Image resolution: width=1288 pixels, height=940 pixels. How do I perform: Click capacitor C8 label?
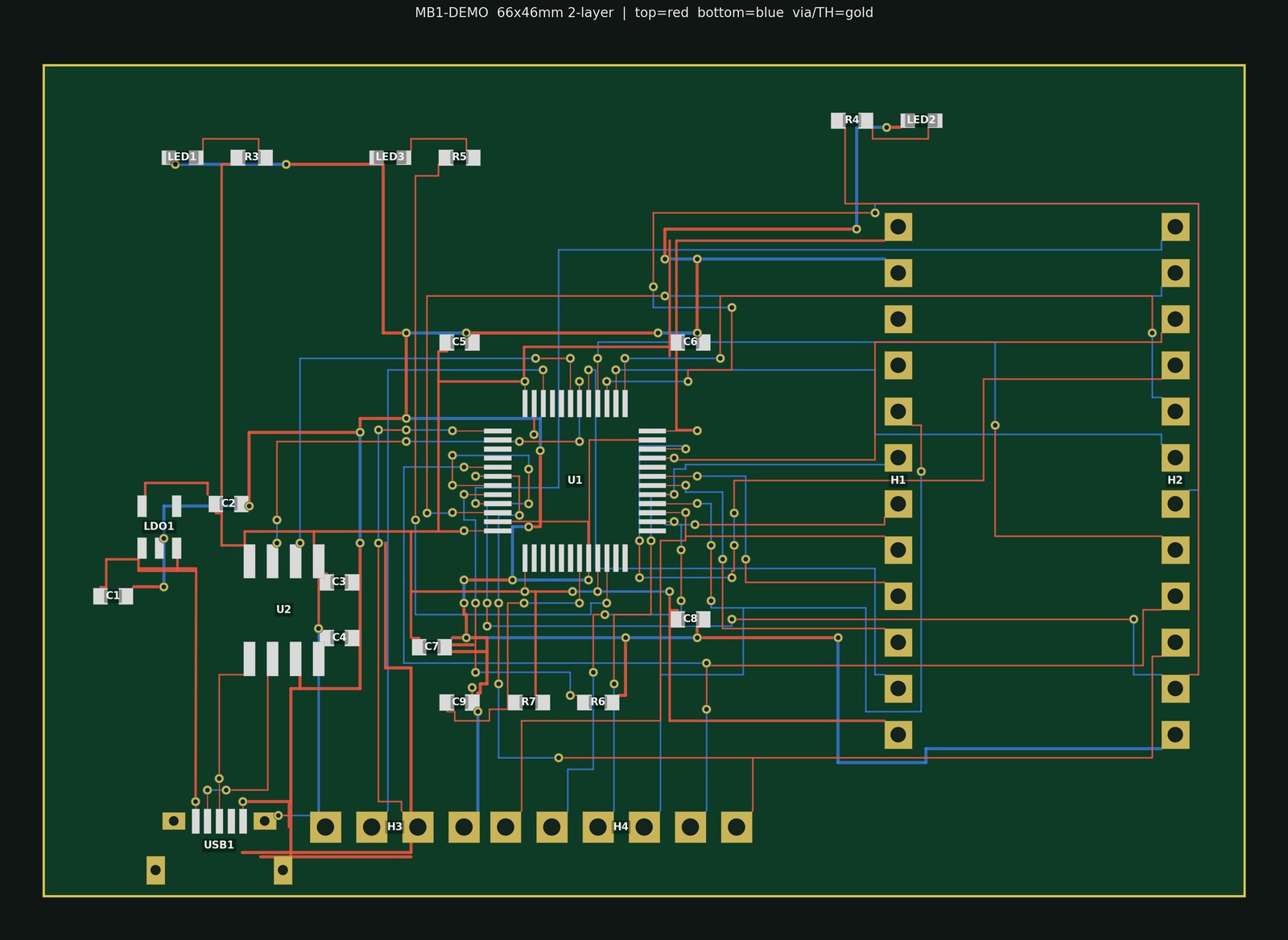pos(690,619)
